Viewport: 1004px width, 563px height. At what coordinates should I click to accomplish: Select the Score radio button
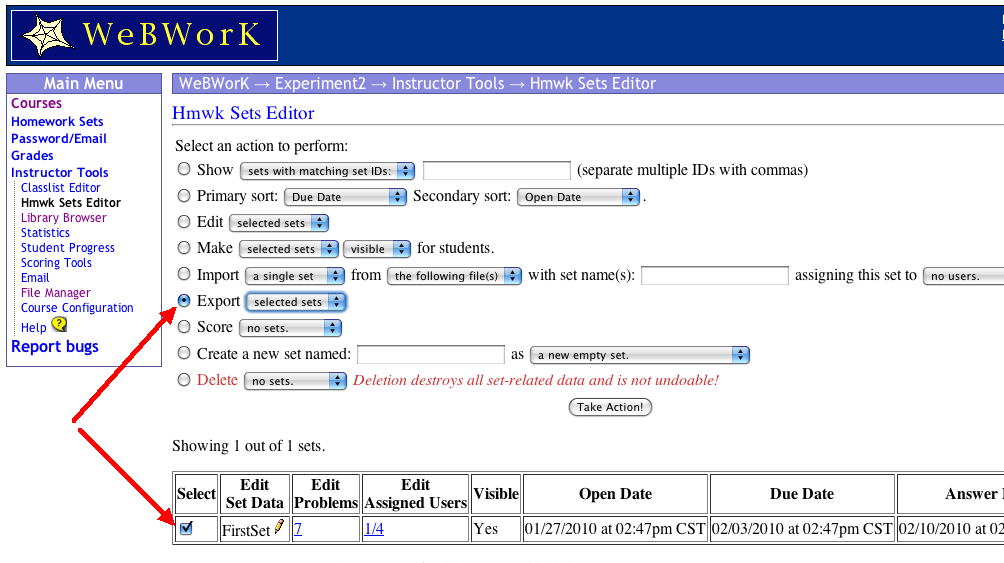pos(184,327)
